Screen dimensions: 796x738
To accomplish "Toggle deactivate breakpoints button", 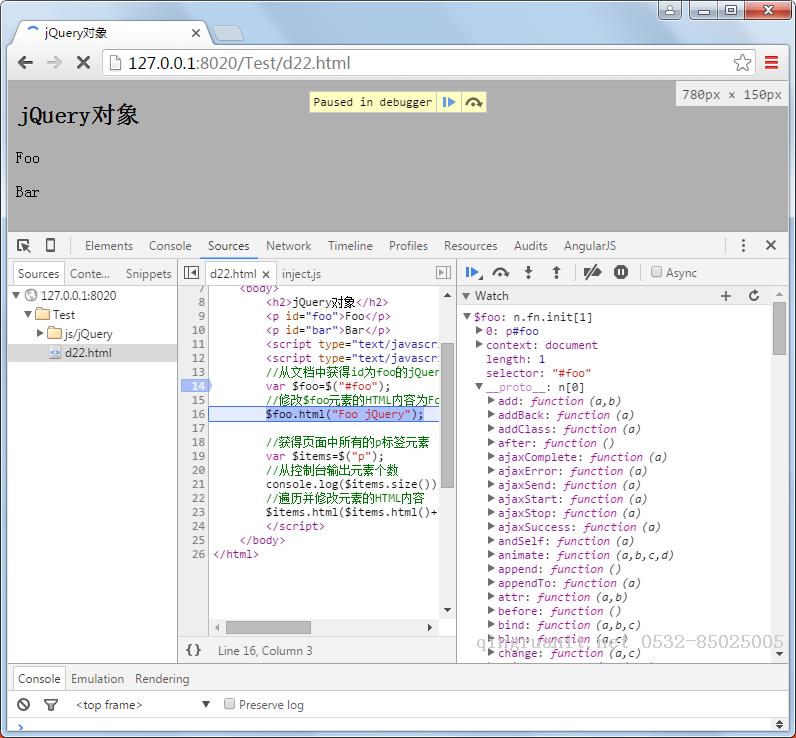I will [x=592, y=272].
